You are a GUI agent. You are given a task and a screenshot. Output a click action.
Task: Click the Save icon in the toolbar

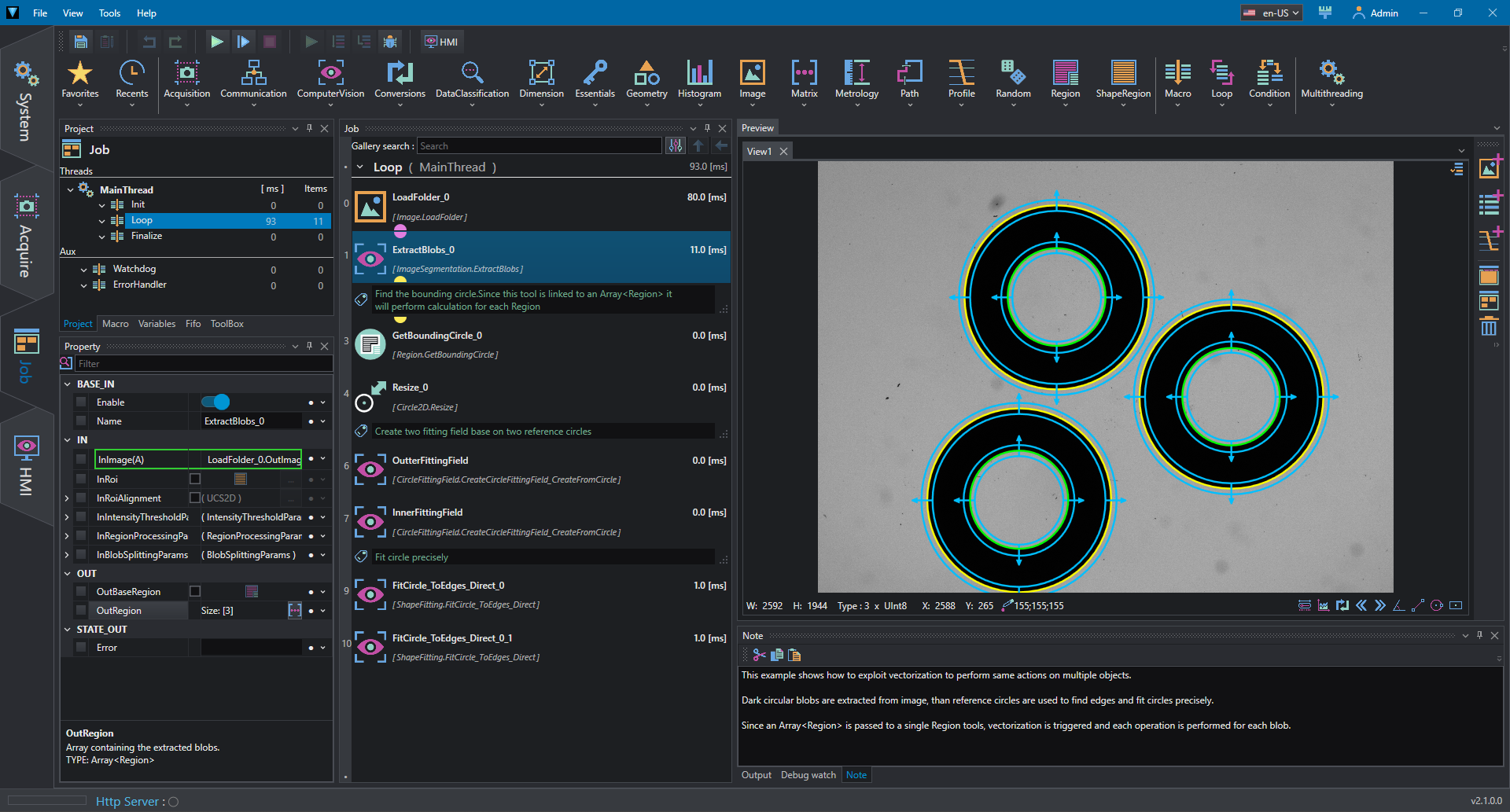pos(80,42)
